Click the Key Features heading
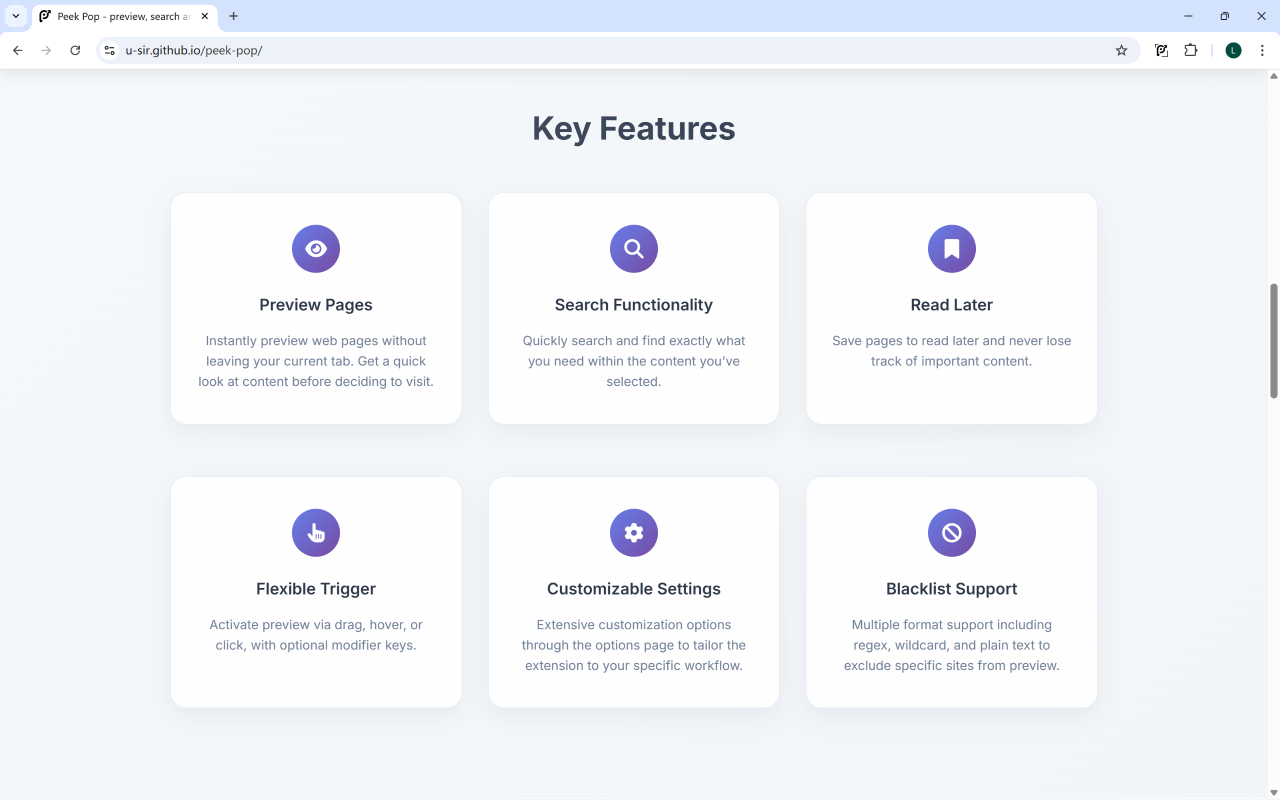This screenshot has width=1280, height=800. pyautogui.click(x=634, y=128)
